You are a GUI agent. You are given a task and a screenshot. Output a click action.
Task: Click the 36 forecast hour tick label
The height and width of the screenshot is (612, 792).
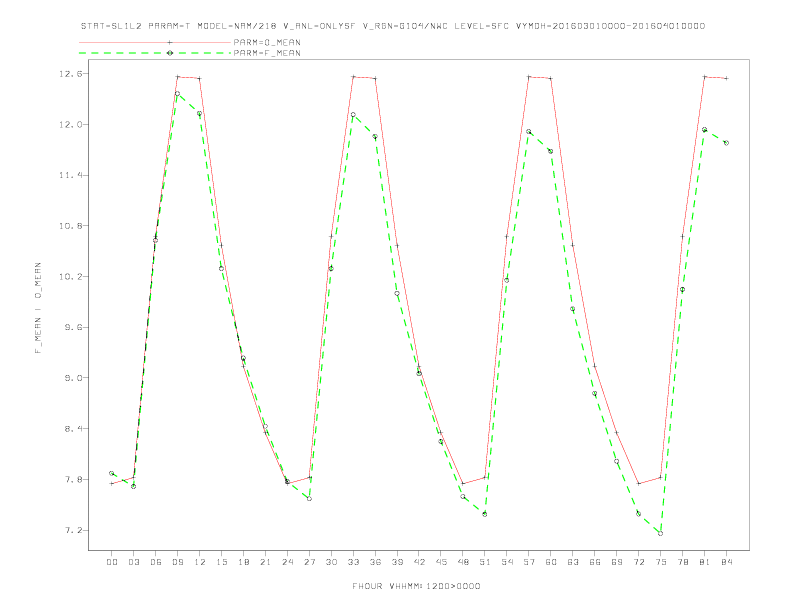coord(375,562)
